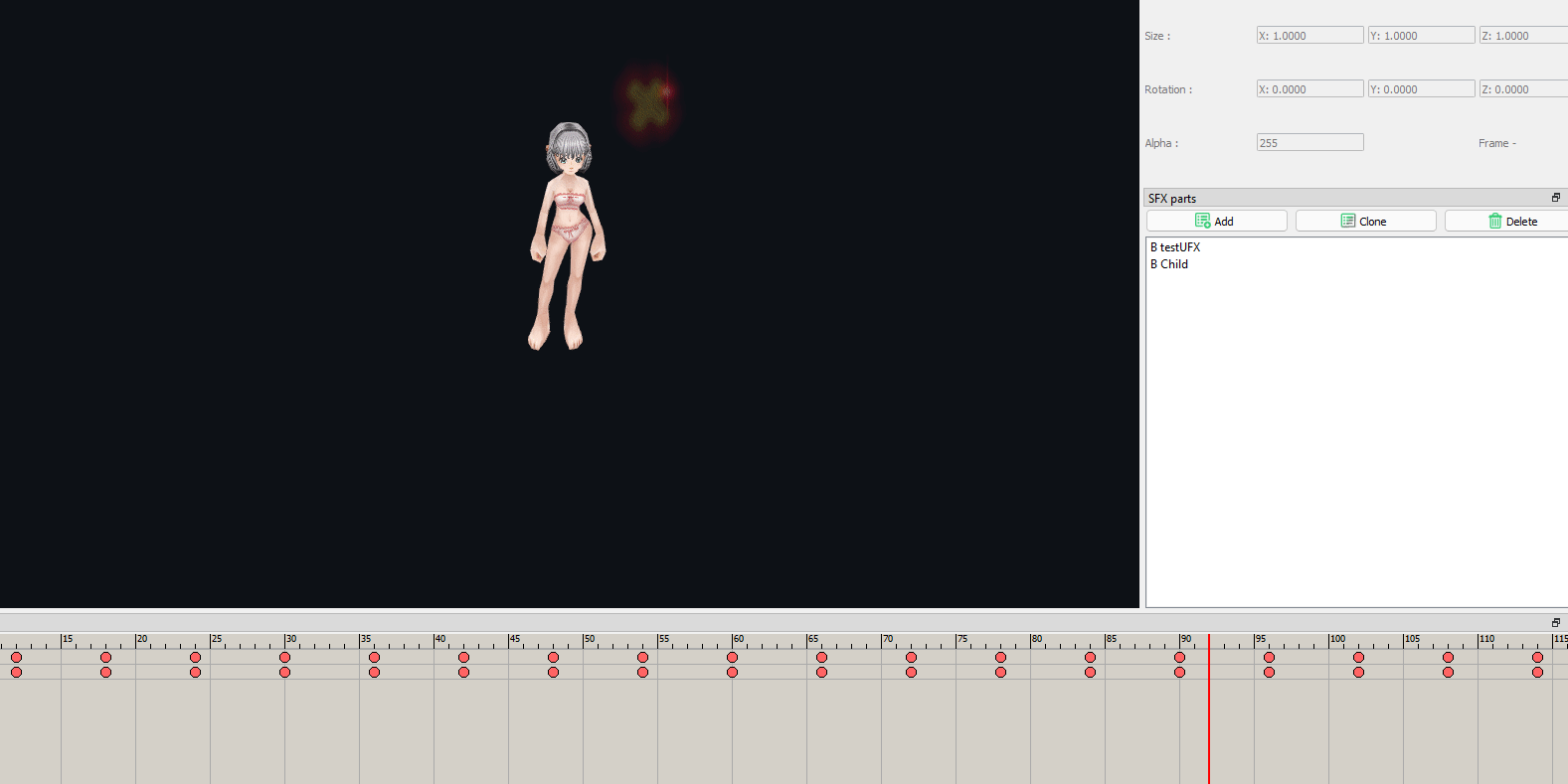Choose the top-row keyframe at frame 102
The height and width of the screenshot is (784, 1568).
pyautogui.click(x=1359, y=657)
